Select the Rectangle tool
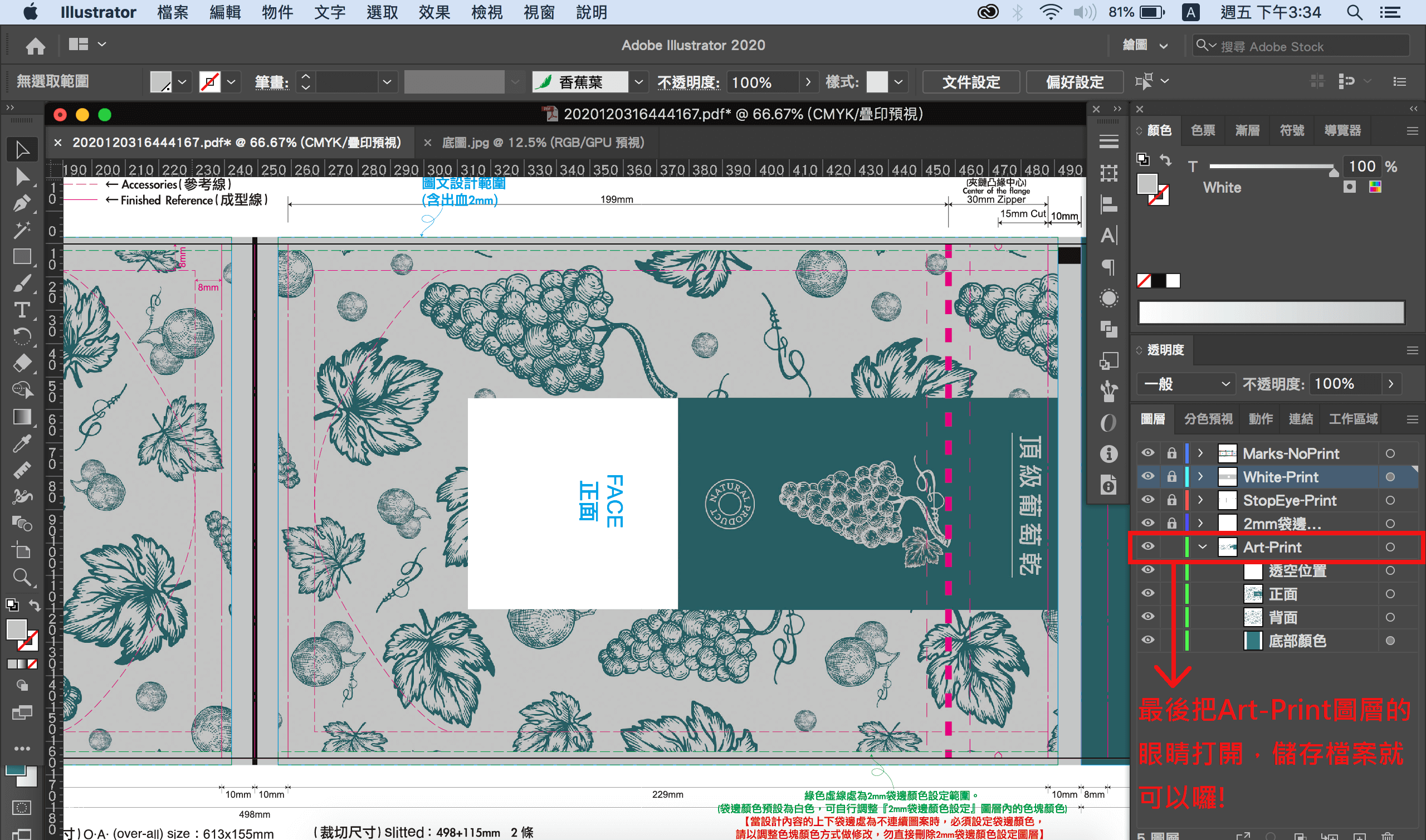The width and height of the screenshot is (1426, 840). pos(22,257)
